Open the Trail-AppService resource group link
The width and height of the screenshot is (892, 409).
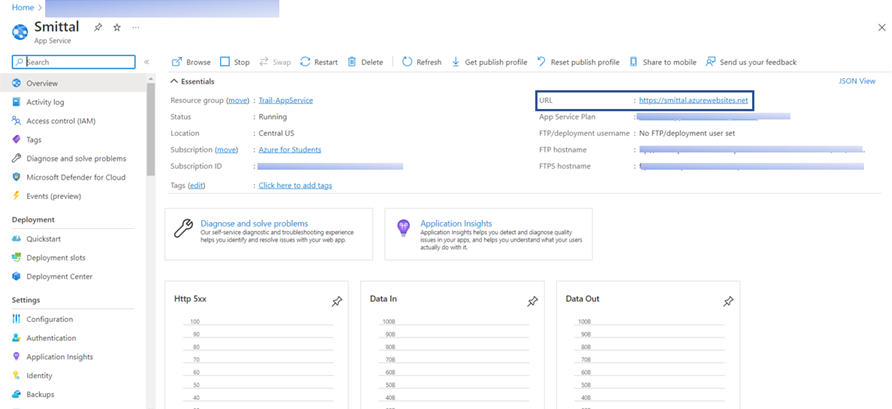286,100
